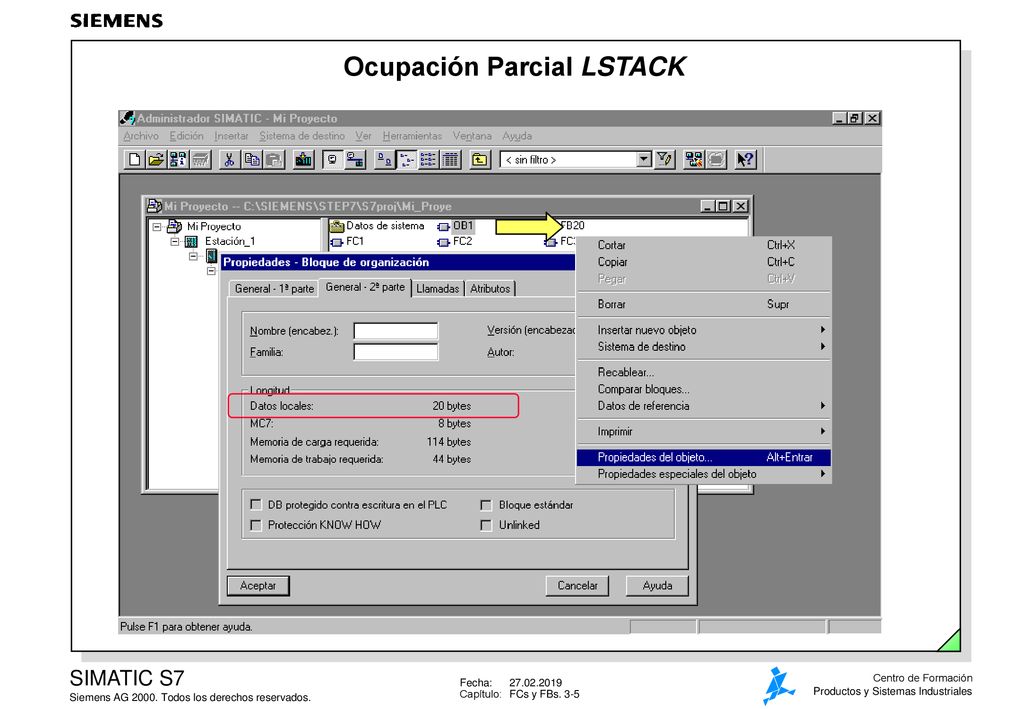Click the 114 bytes load memory value

click(x=449, y=442)
